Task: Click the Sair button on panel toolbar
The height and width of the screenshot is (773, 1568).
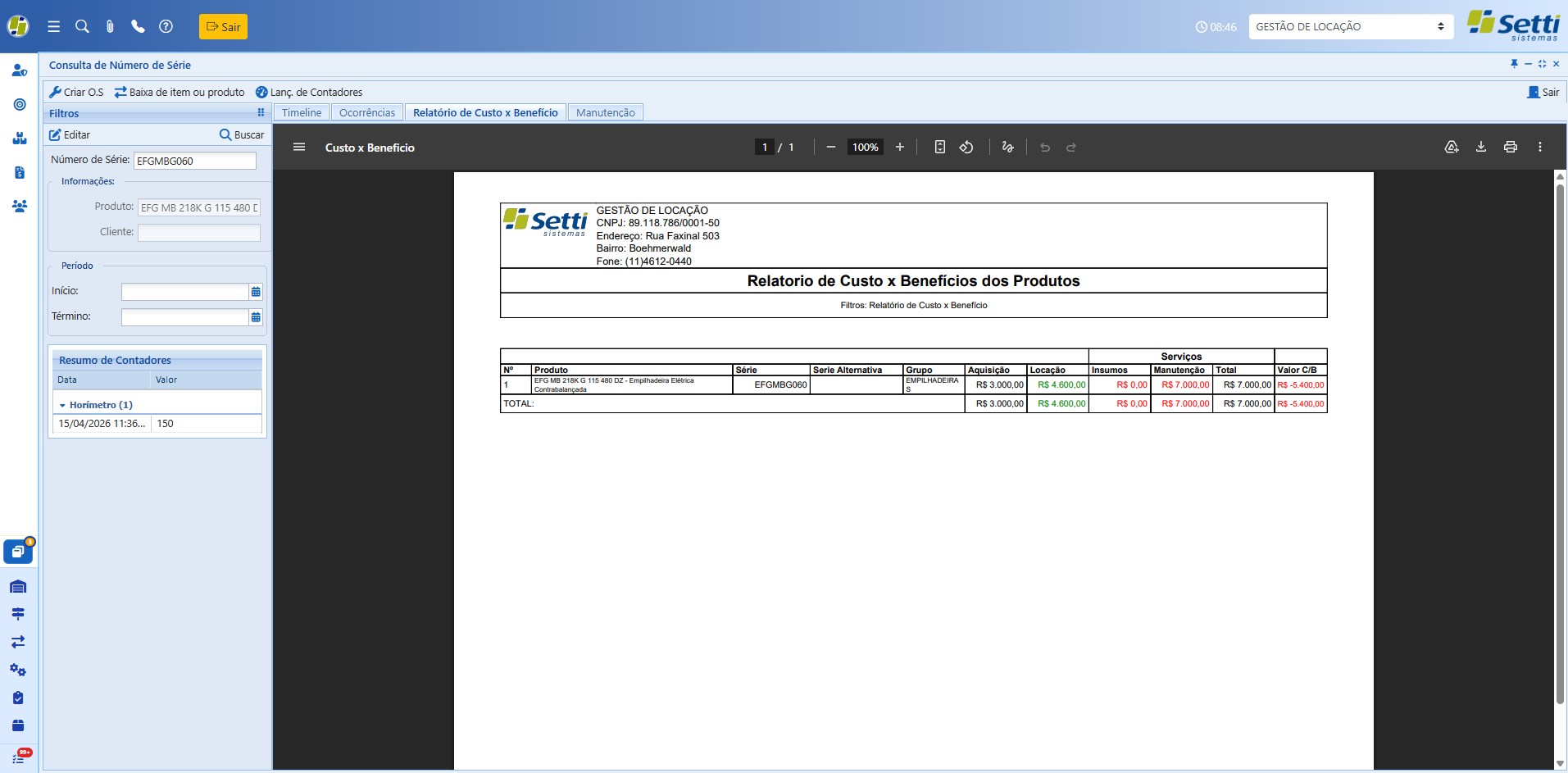Action: [1543, 93]
